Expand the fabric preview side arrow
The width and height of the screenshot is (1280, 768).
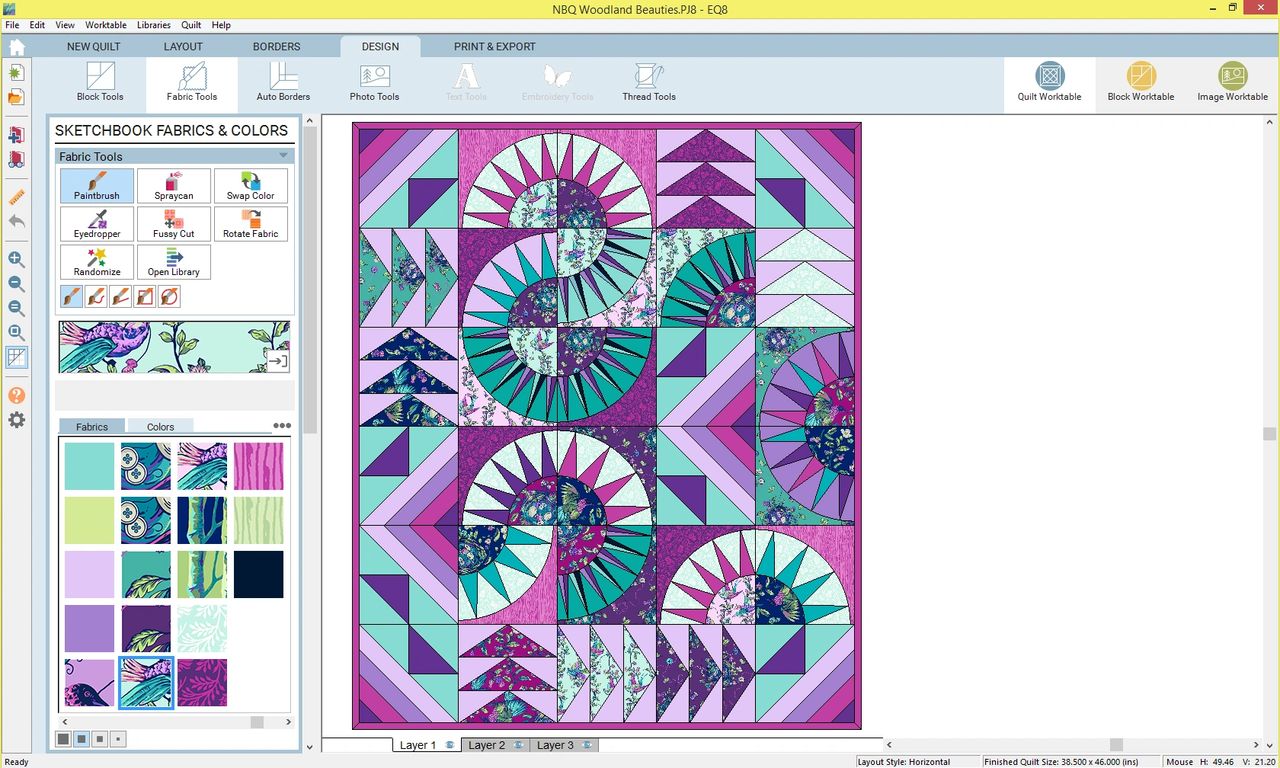277,361
